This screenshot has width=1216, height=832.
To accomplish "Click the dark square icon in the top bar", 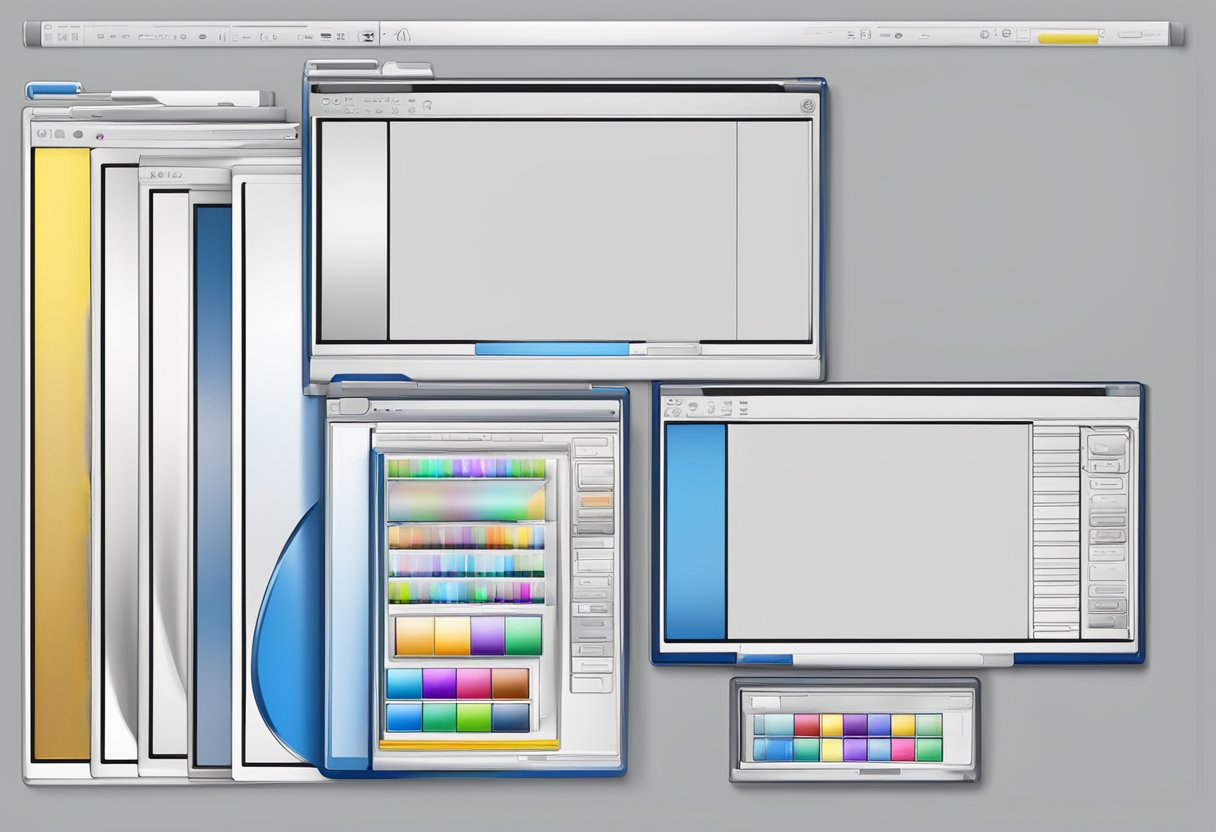I will 367,36.
